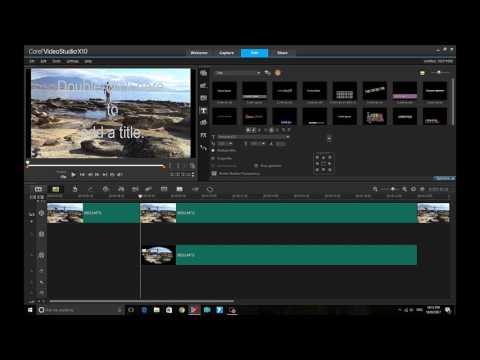
Task: Click the orange Get More content icon
Action: coord(277,73)
